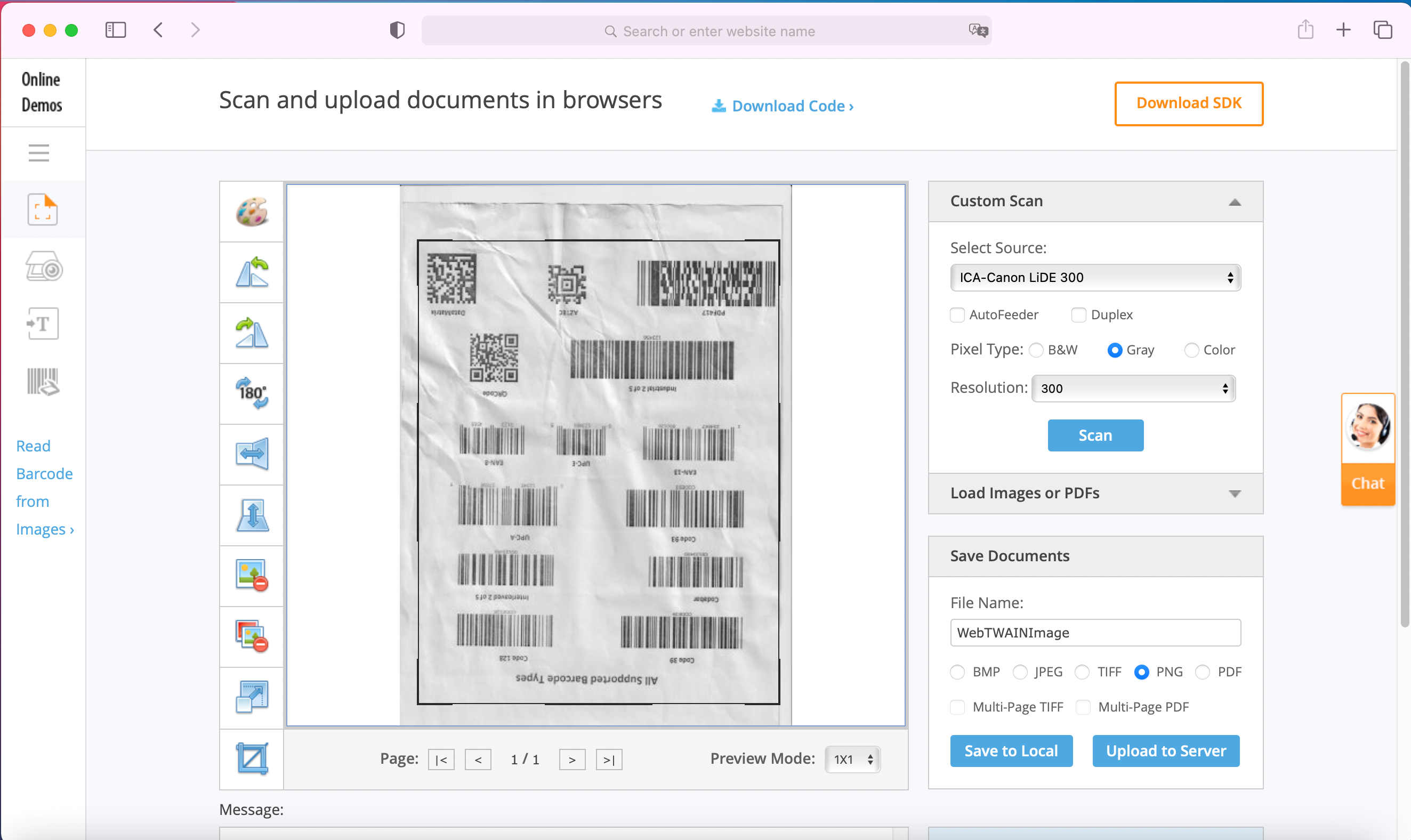The image size is (1411, 840).
Task: Click the crop tool icon
Action: [252, 758]
